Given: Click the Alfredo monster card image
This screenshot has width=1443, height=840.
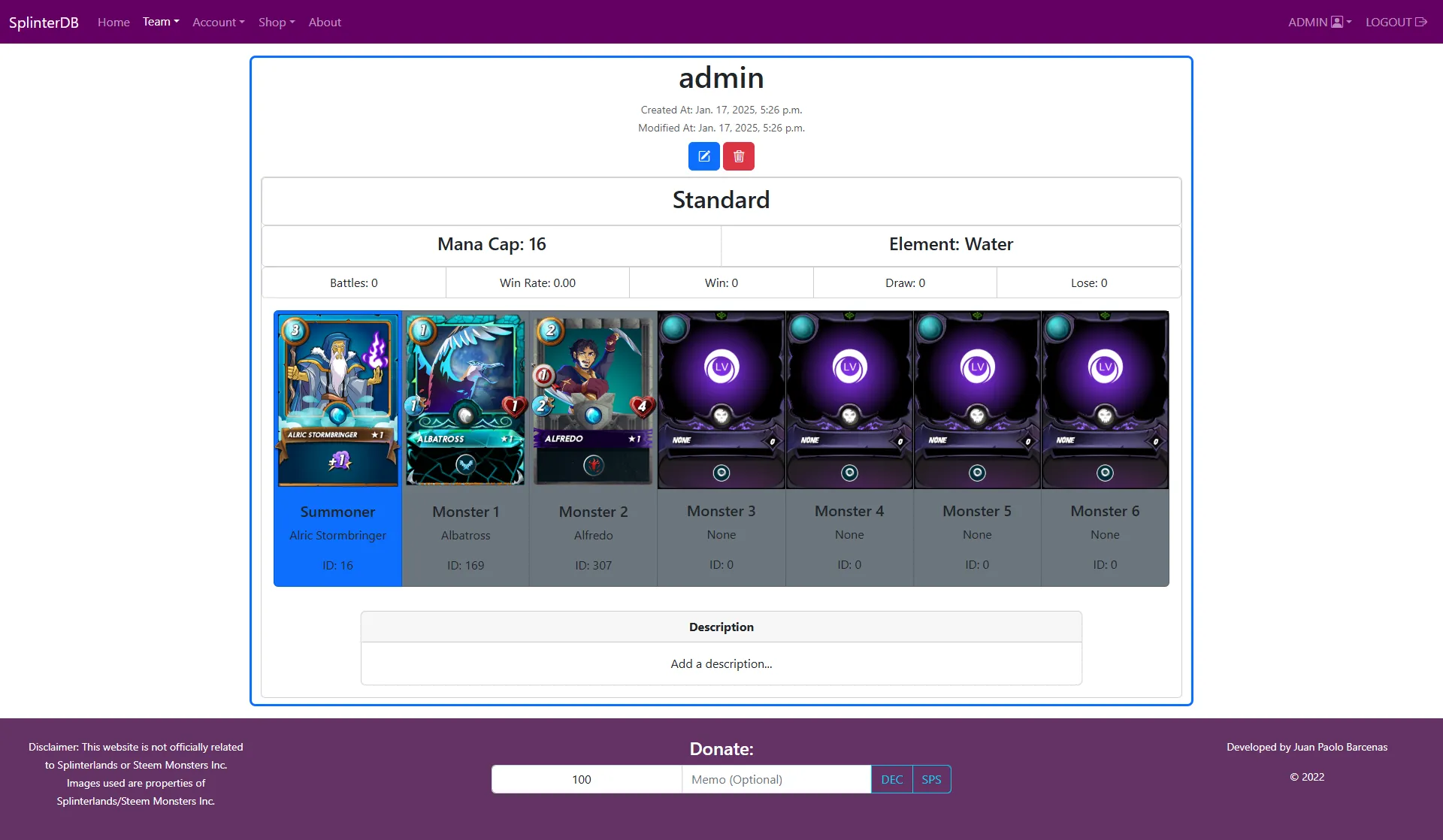Looking at the screenshot, I should coord(593,400).
